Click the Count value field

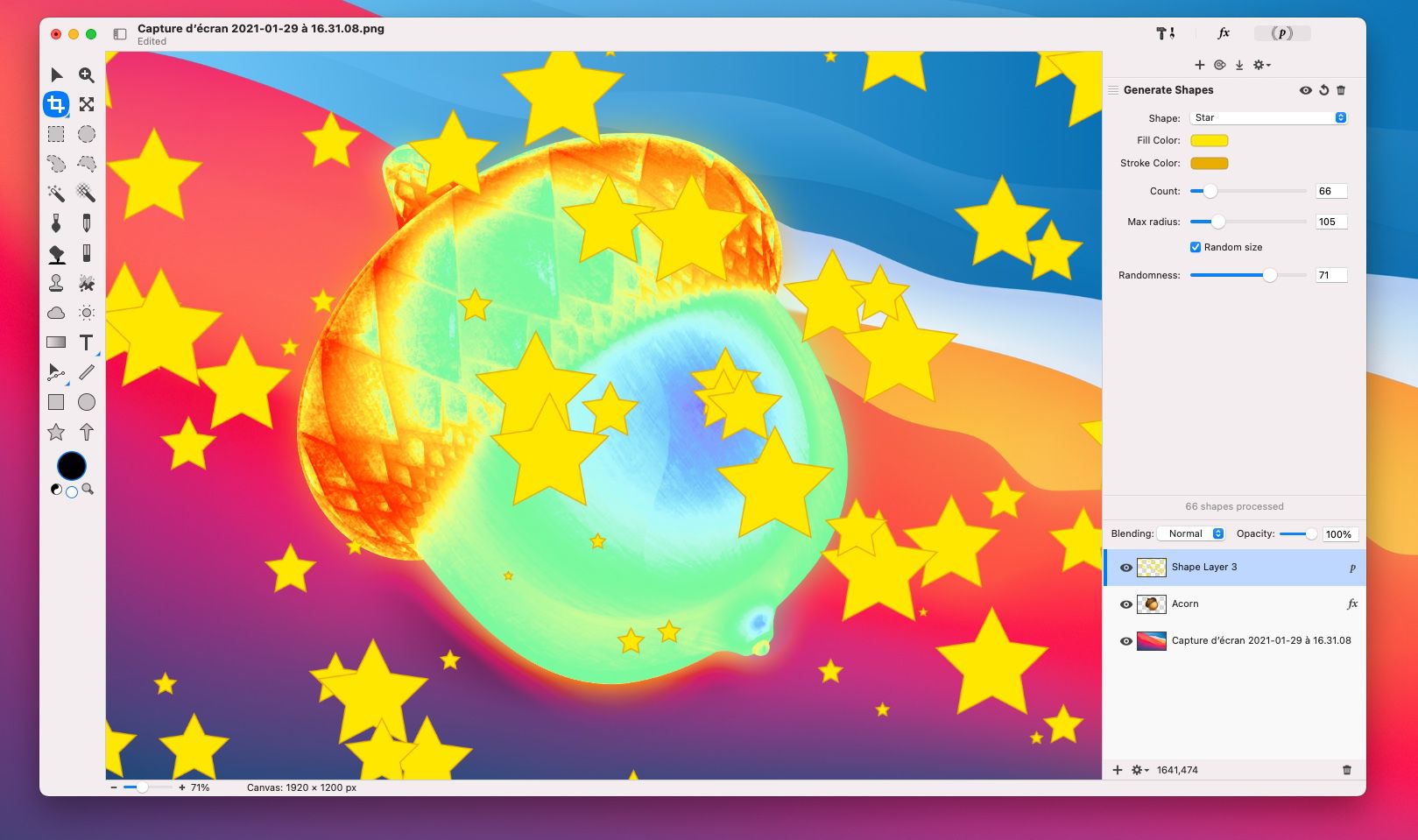point(1330,191)
